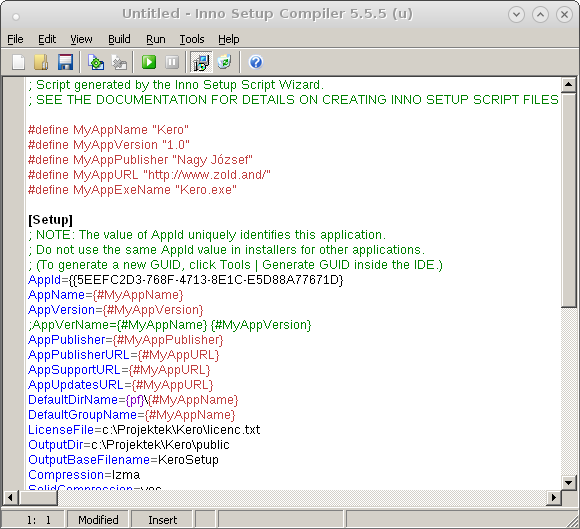This screenshot has height=529, width=580.
Task: Click the SEE THE DOCUMENTATION comment line
Action: pos(293,100)
